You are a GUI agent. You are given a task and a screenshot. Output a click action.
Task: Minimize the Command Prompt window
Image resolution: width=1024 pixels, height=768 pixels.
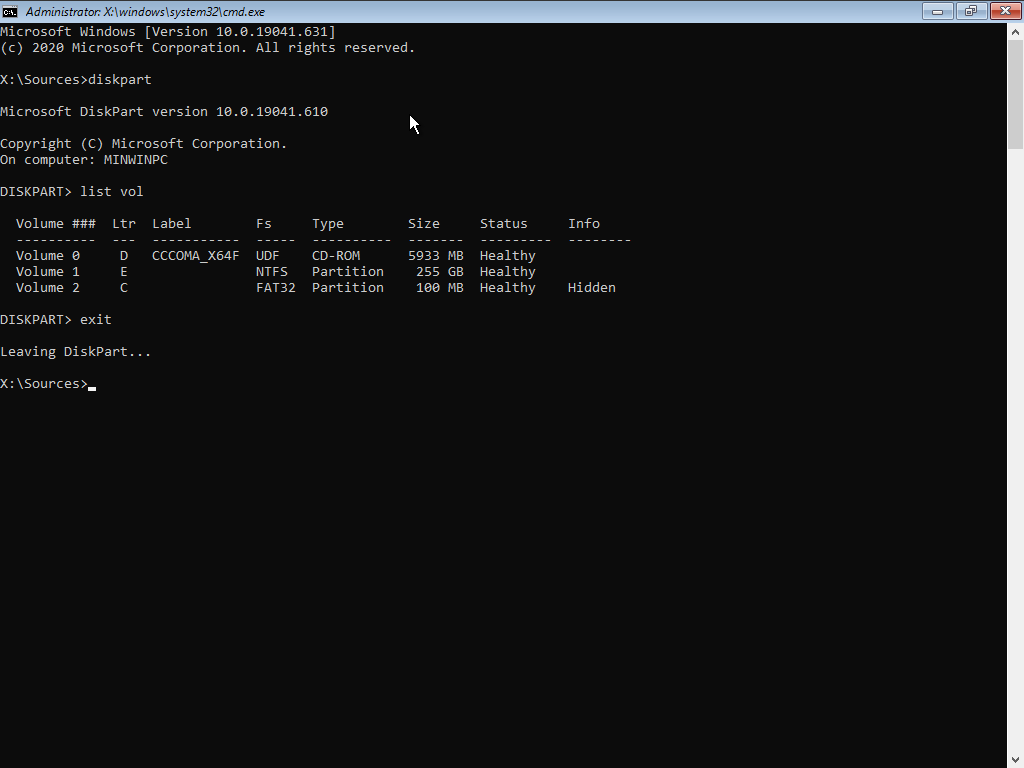937,11
